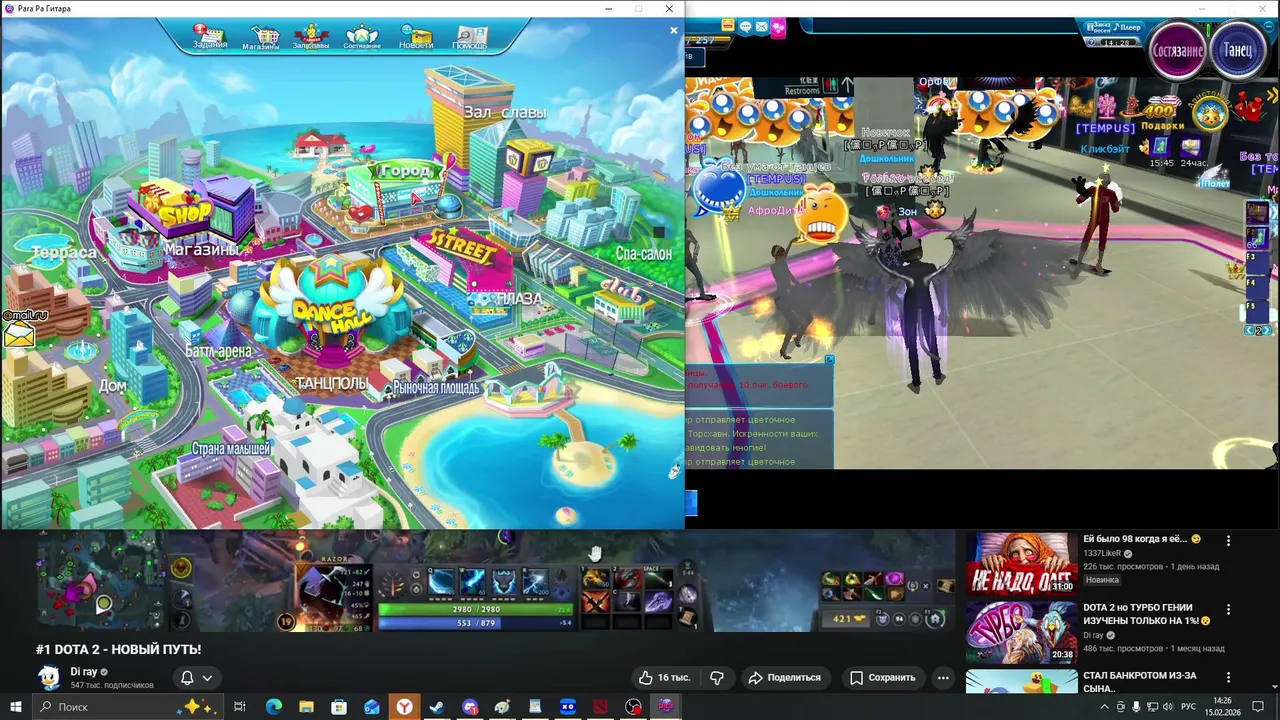Go to Батл-арена on the map

(218, 351)
